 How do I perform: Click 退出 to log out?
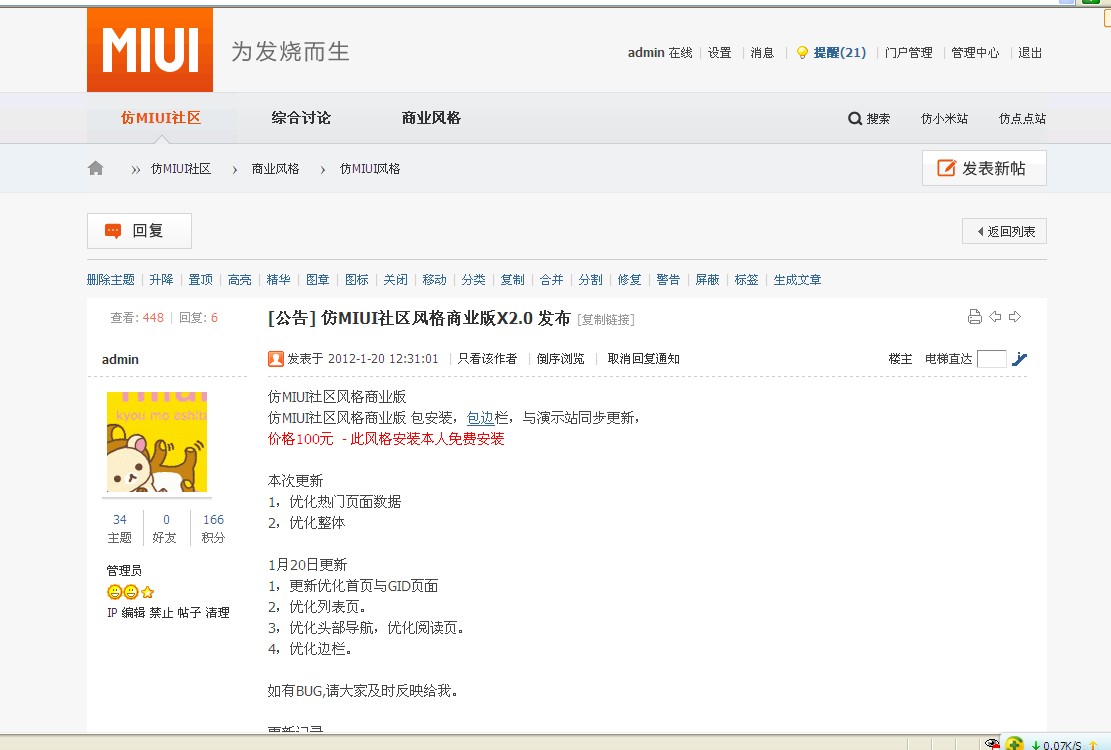pyautogui.click(x=1030, y=52)
